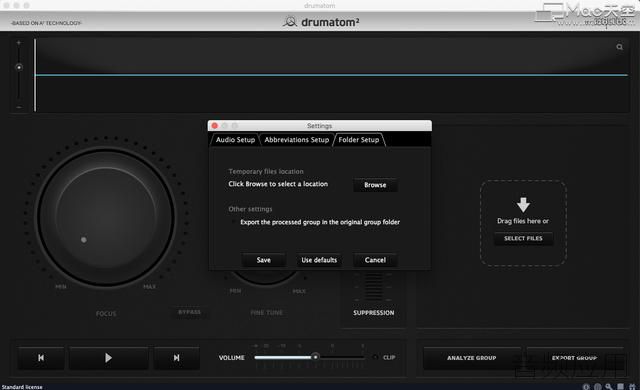640x390 pixels.
Task: Enable export in original group folder checkbox
Action: click(233, 222)
